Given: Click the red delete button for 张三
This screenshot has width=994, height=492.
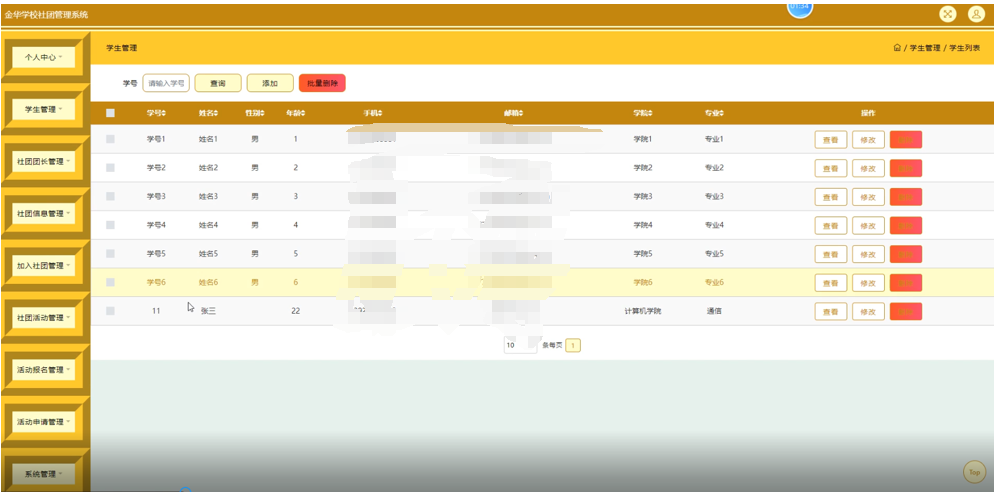Looking at the screenshot, I should click(x=906, y=311).
